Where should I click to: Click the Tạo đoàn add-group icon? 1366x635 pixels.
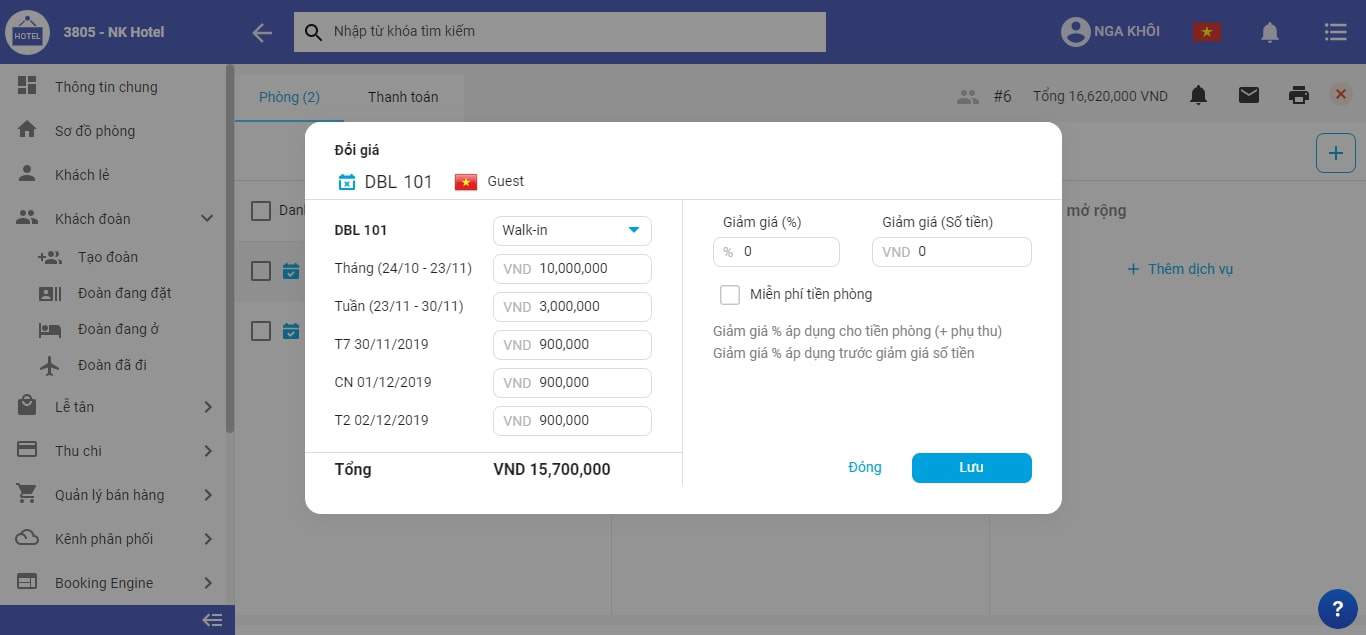(x=50, y=257)
